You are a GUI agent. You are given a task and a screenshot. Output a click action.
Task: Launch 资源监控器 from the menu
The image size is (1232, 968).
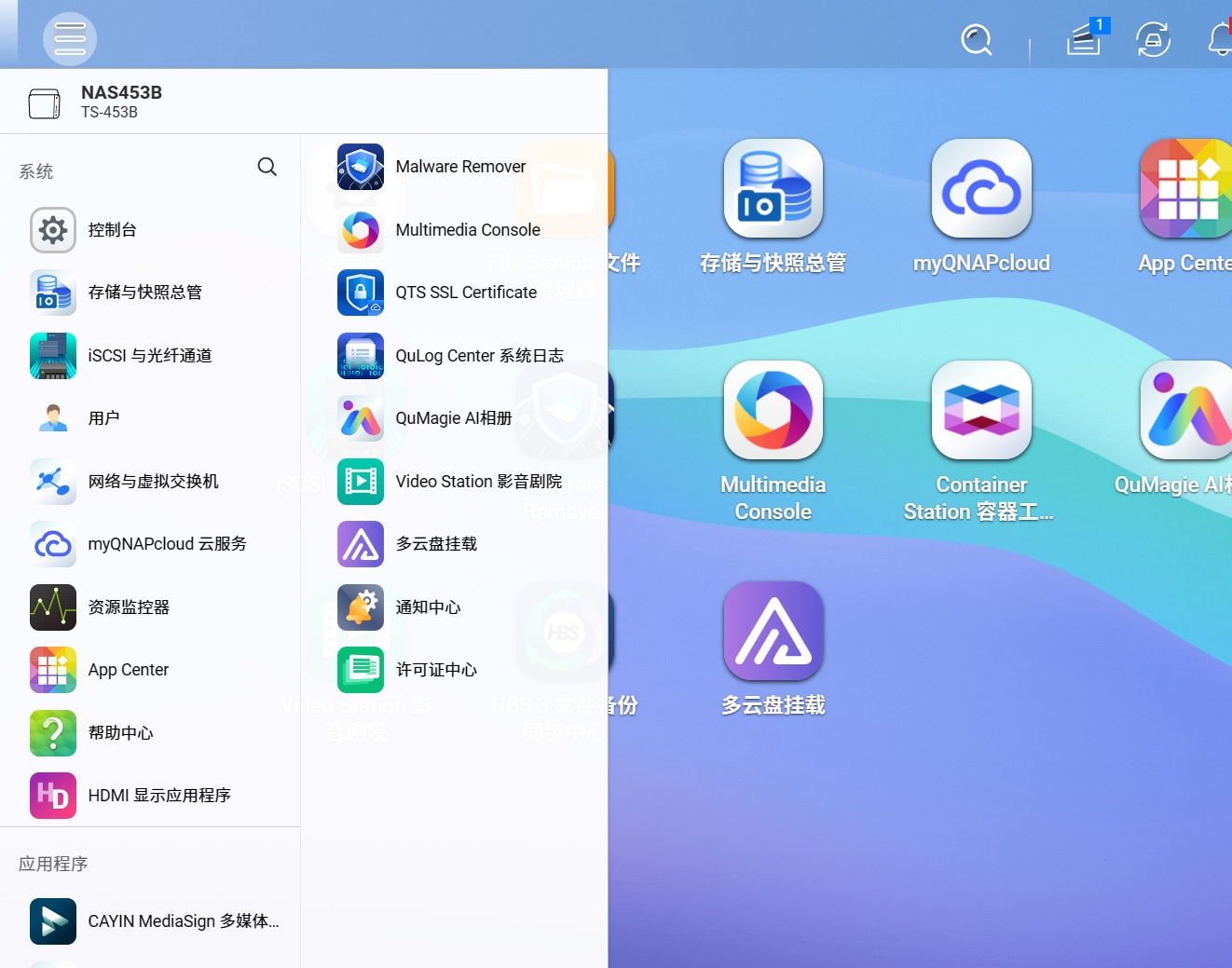[150, 607]
